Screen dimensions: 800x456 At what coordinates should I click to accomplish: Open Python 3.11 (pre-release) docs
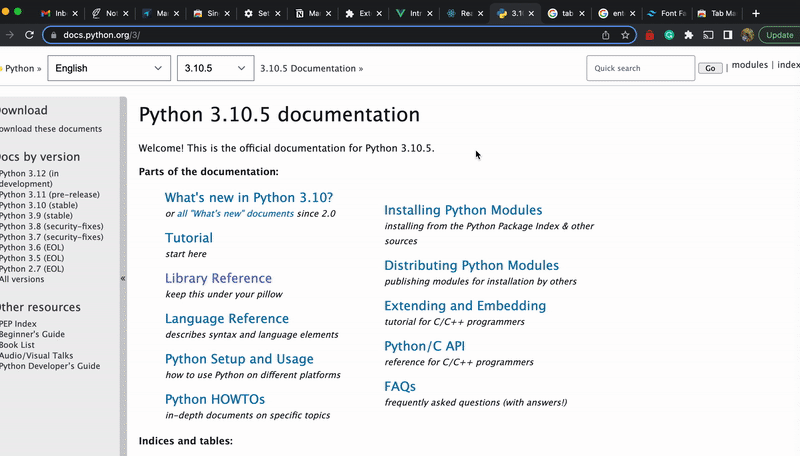coord(50,194)
